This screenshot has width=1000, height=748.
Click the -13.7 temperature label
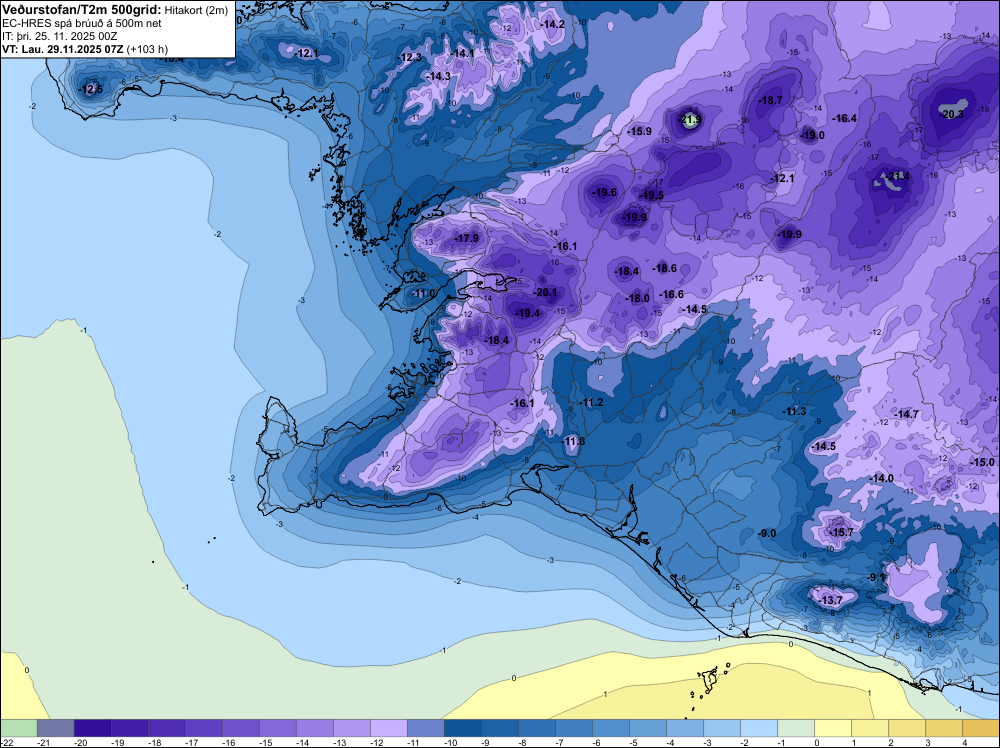point(830,600)
